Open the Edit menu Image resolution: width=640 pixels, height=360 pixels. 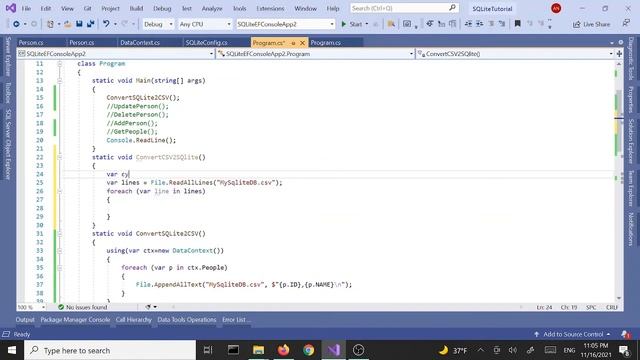(x=46, y=8)
